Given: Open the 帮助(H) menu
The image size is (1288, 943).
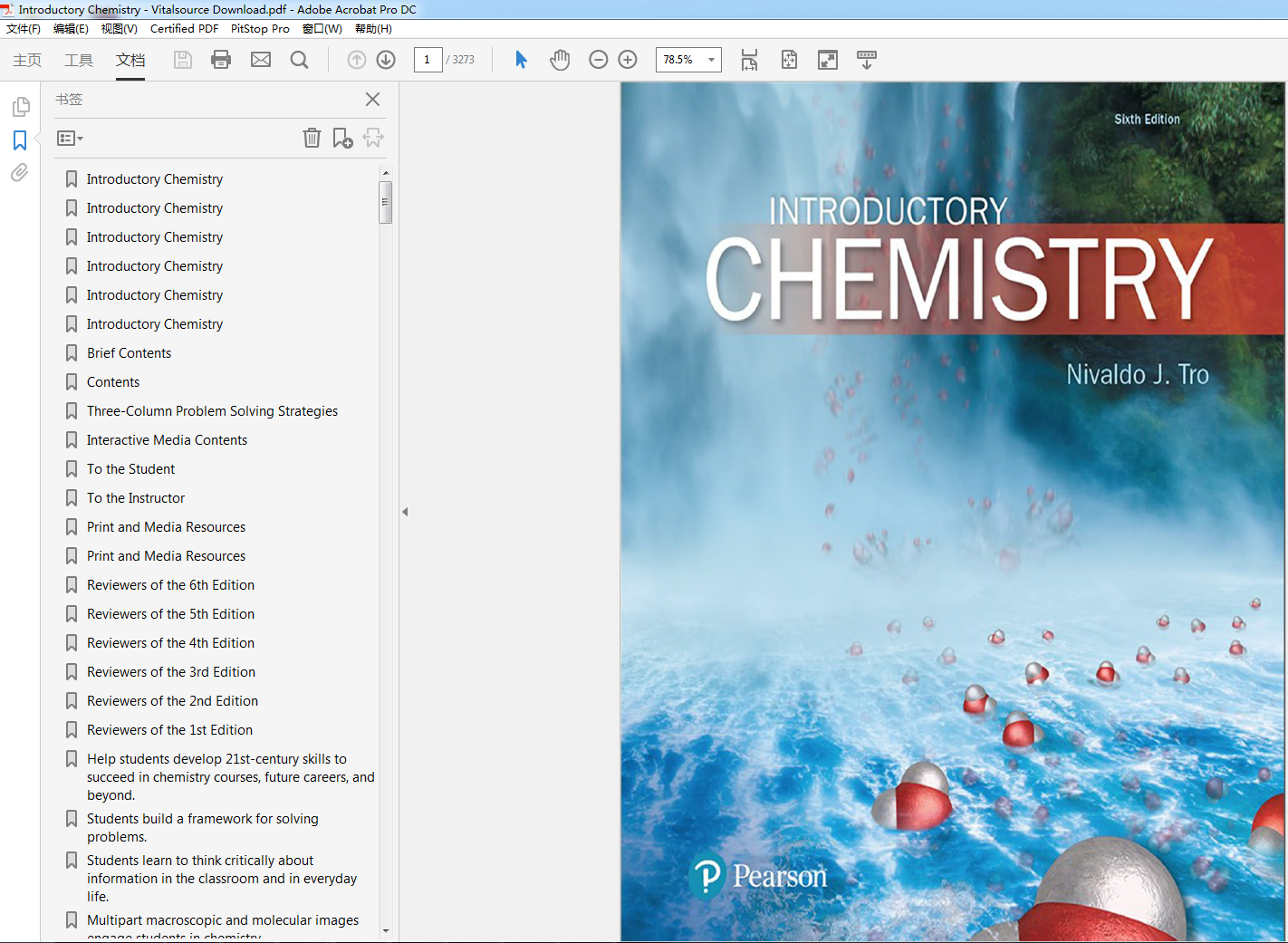Looking at the screenshot, I should pyautogui.click(x=373, y=29).
